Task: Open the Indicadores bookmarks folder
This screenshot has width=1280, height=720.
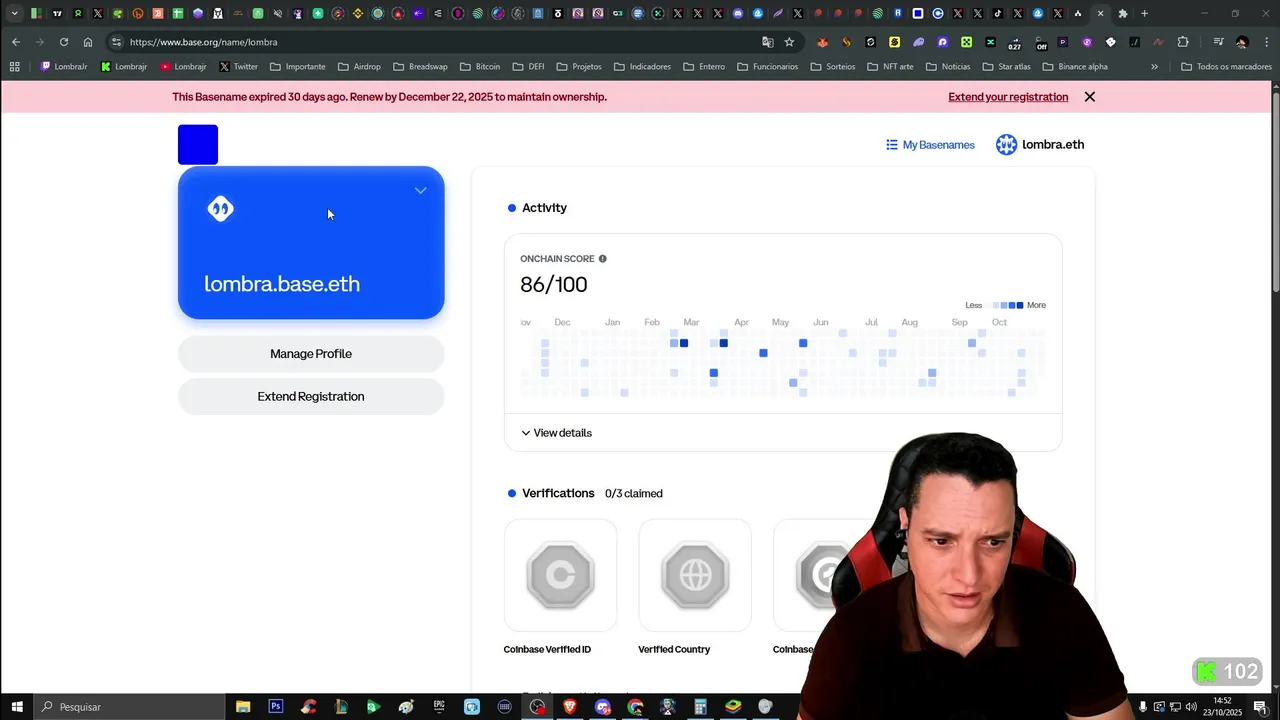Action: pyautogui.click(x=642, y=67)
